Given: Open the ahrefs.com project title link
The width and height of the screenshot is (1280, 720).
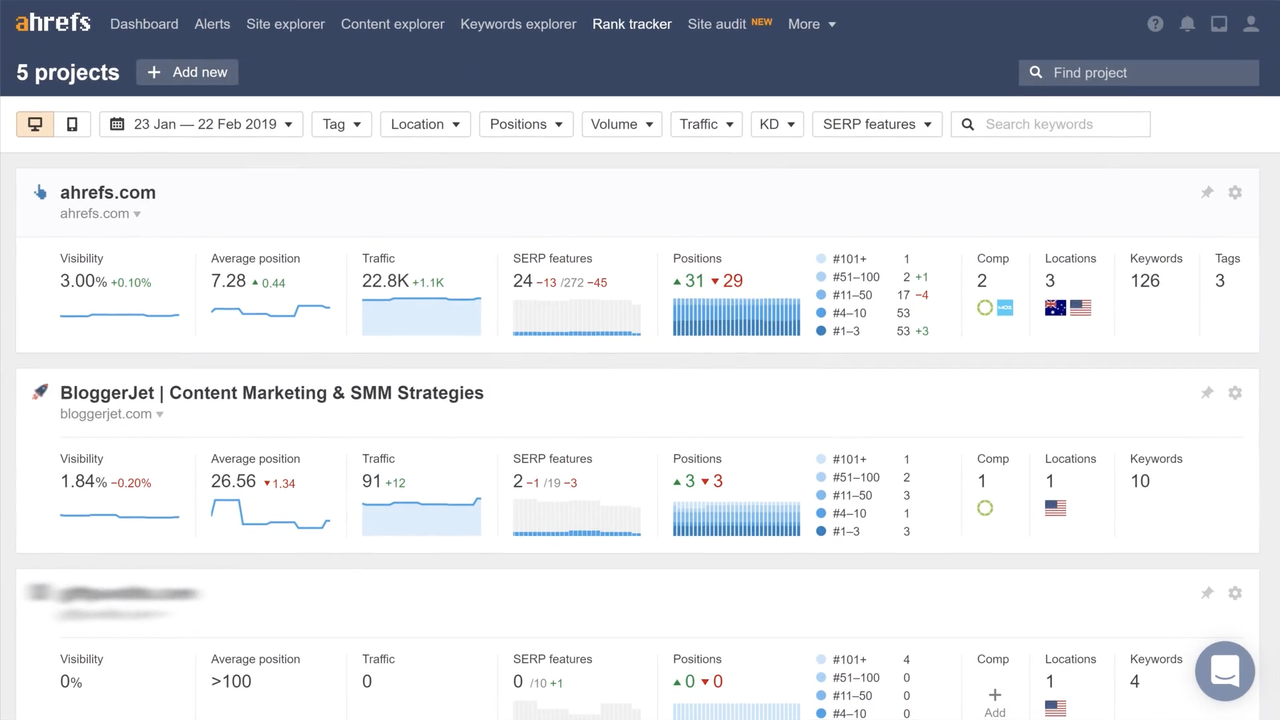Looking at the screenshot, I should tap(108, 193).
